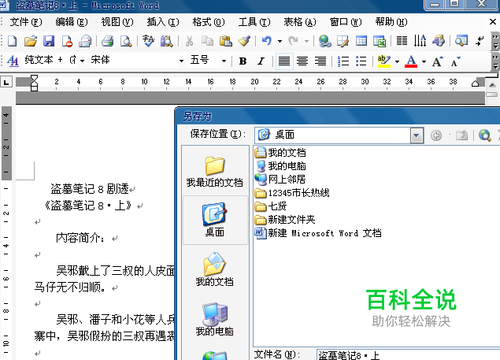Open the 编辑(E) menu
This screenshot has width=500, height=360.
click(72, 22)
